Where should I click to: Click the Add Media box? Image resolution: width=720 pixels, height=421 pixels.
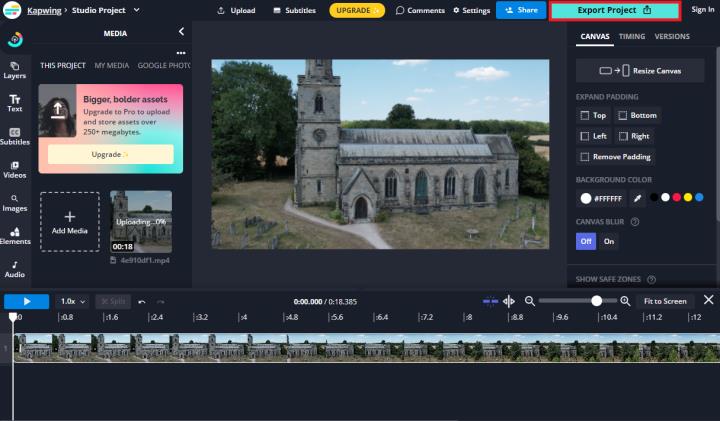point(70,222)
